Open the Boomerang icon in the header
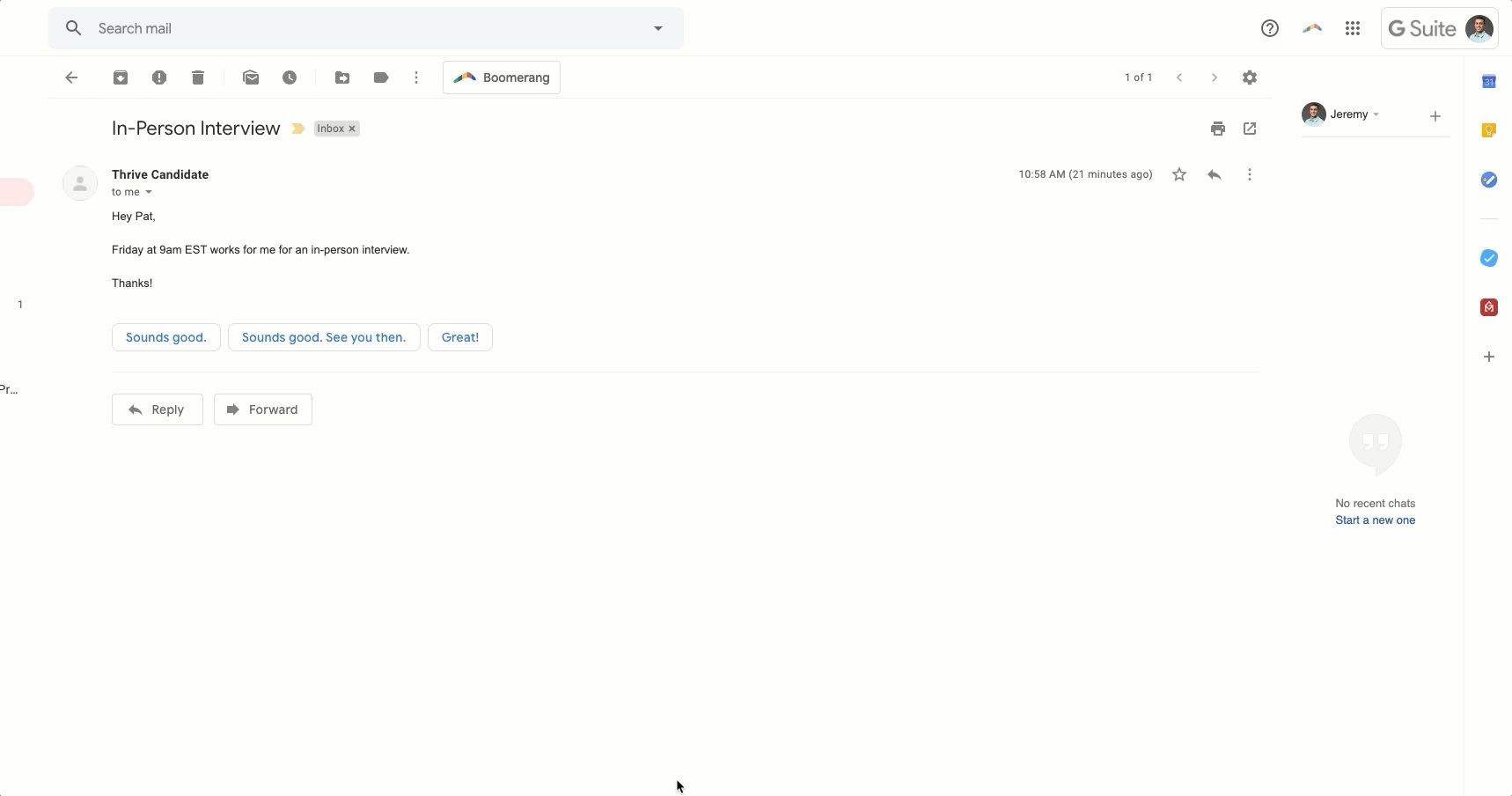This screenshot has width=1512, height=796. pyautogui.click(x=1312, y=28)
